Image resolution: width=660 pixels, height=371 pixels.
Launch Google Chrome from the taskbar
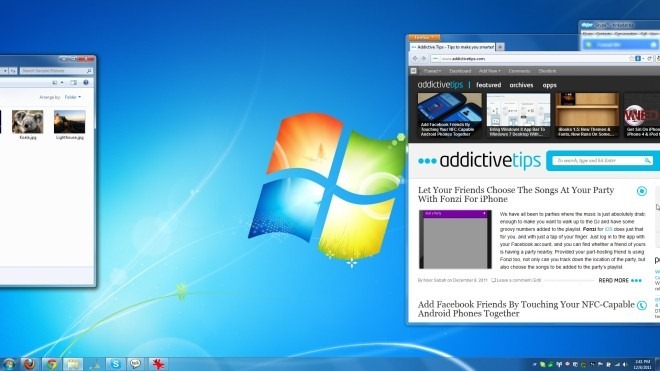coord(51,364)
